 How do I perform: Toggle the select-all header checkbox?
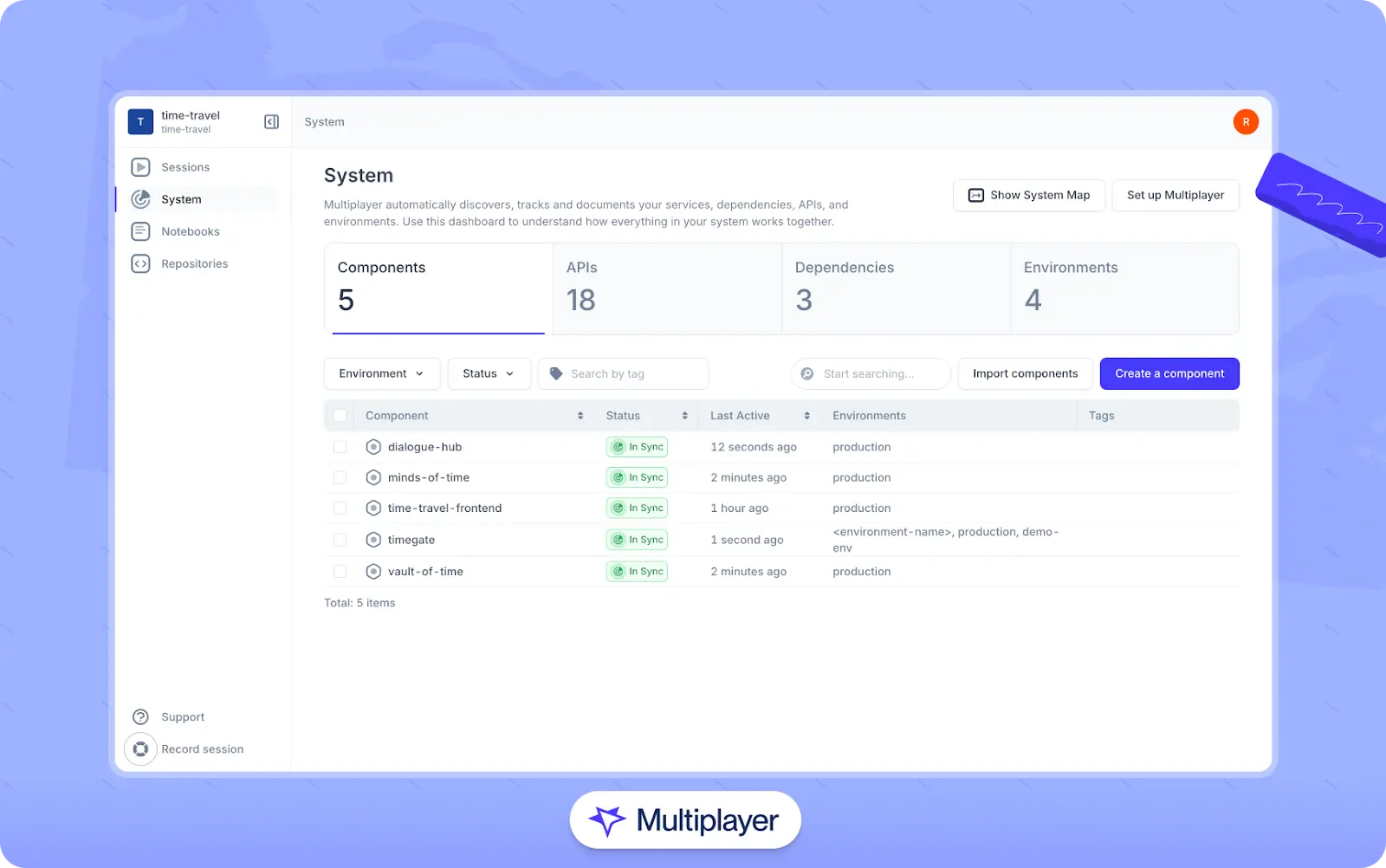click(x=340, y=416)
